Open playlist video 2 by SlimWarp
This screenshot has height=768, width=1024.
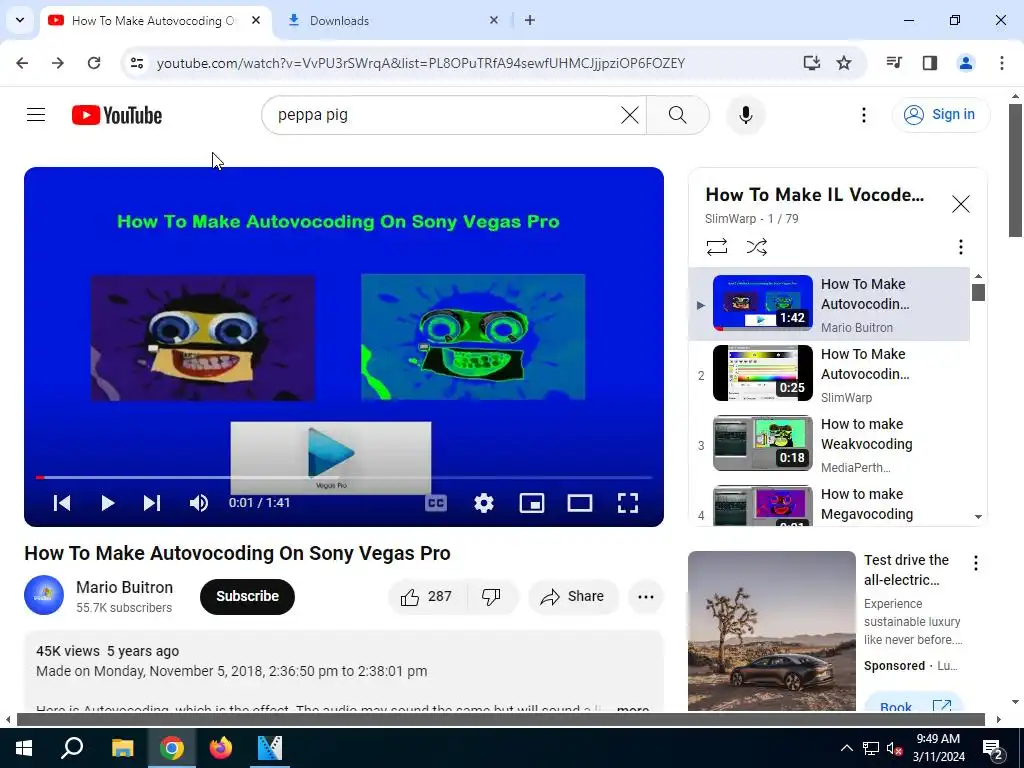pos(829,374)
